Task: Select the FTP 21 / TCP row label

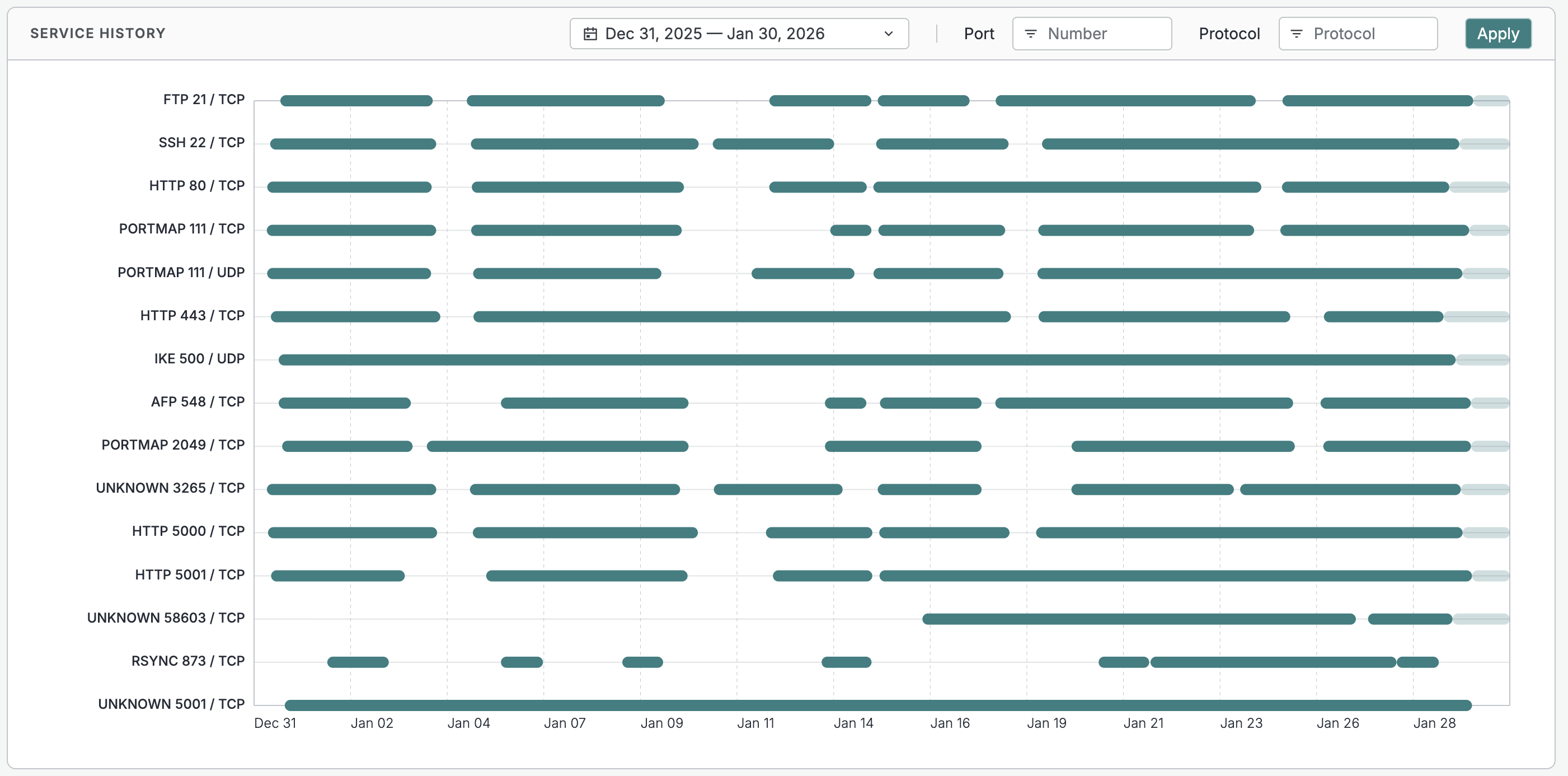Action: click(x=203, y=99)
